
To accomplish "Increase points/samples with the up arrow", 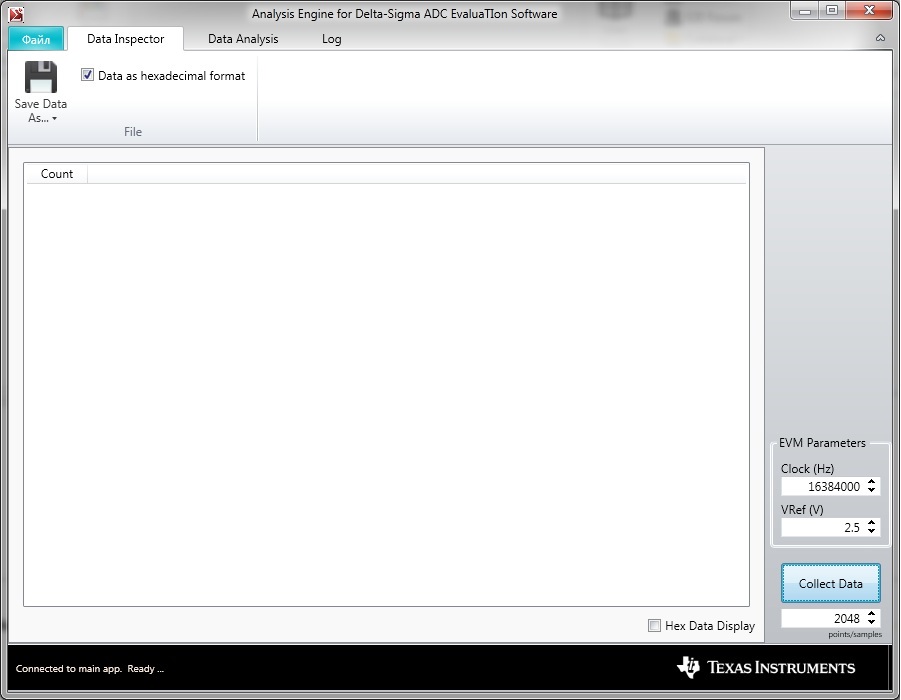I will coord(872,614).
